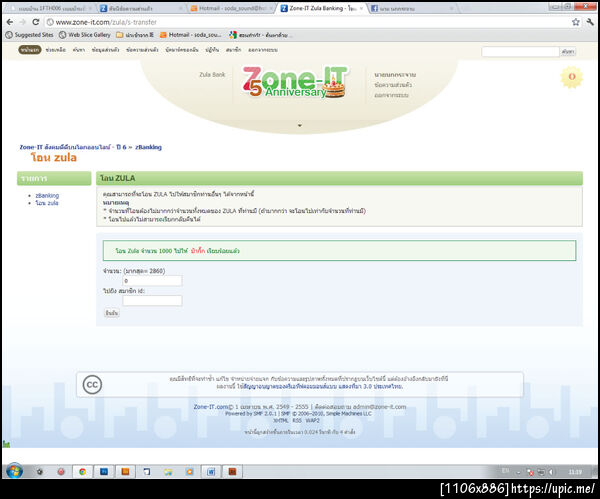
Task: Click the taskbar clock
Action: [x=575, y=472]
